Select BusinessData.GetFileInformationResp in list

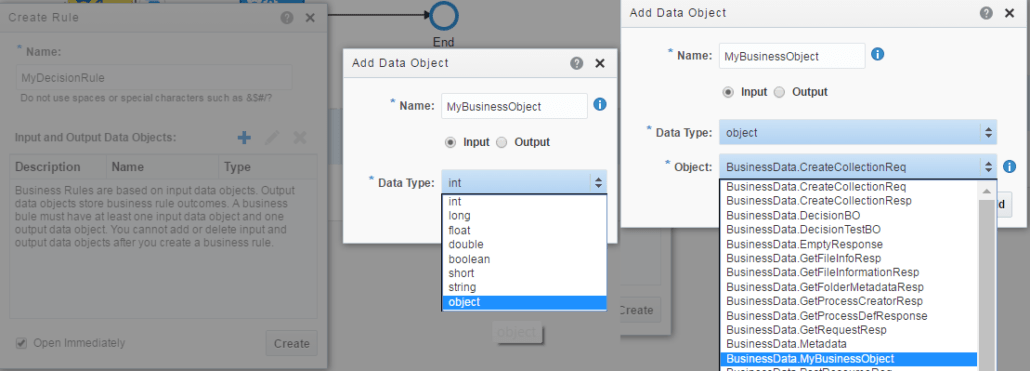click(849, 272)
